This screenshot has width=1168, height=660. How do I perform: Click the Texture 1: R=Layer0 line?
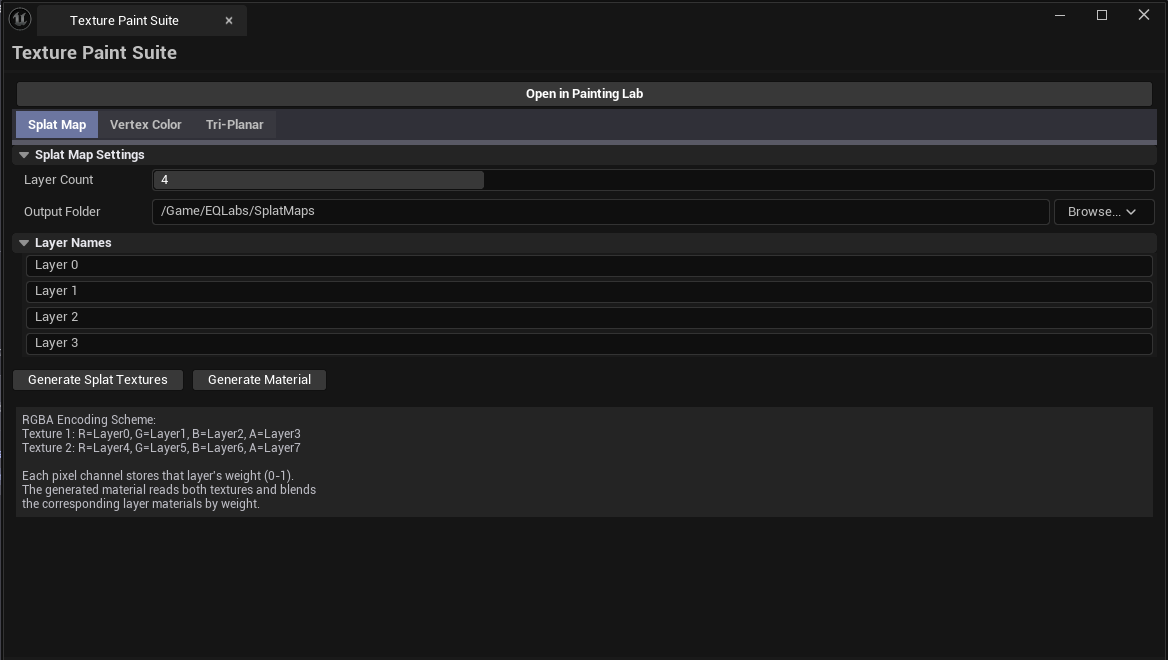(x=161, y=434)
